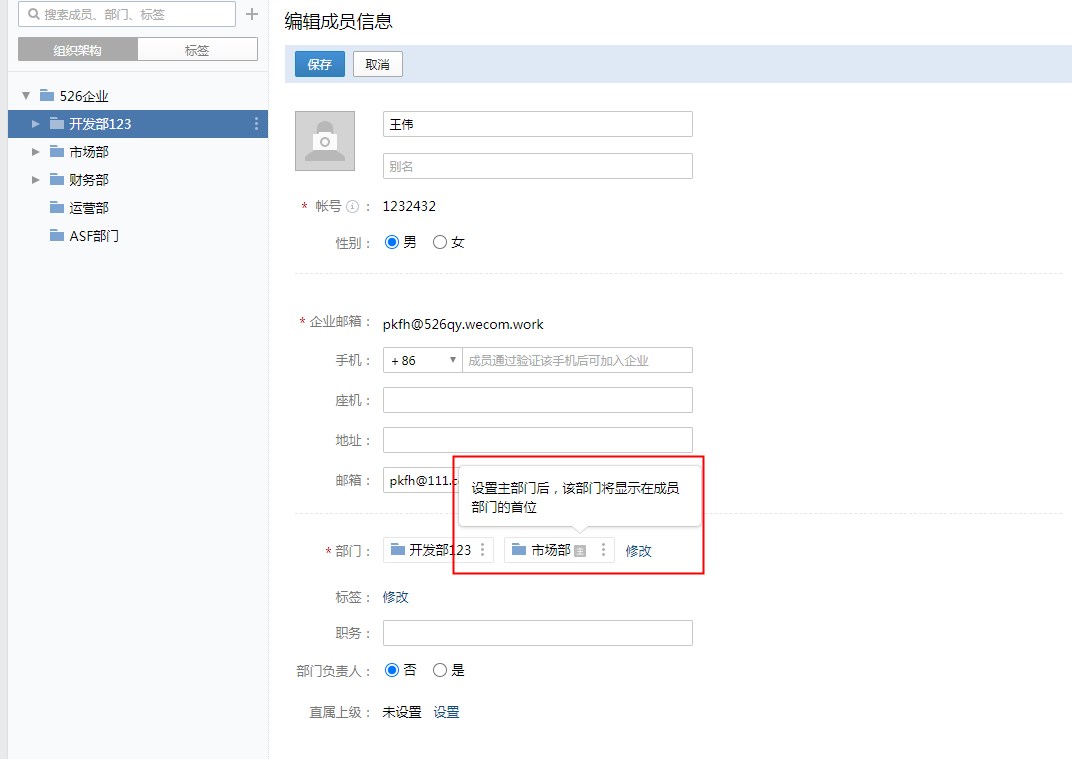Set 部门负责人 to 是
The width and height of the screenshot is (1081, 759).
(x=440, y=670)
